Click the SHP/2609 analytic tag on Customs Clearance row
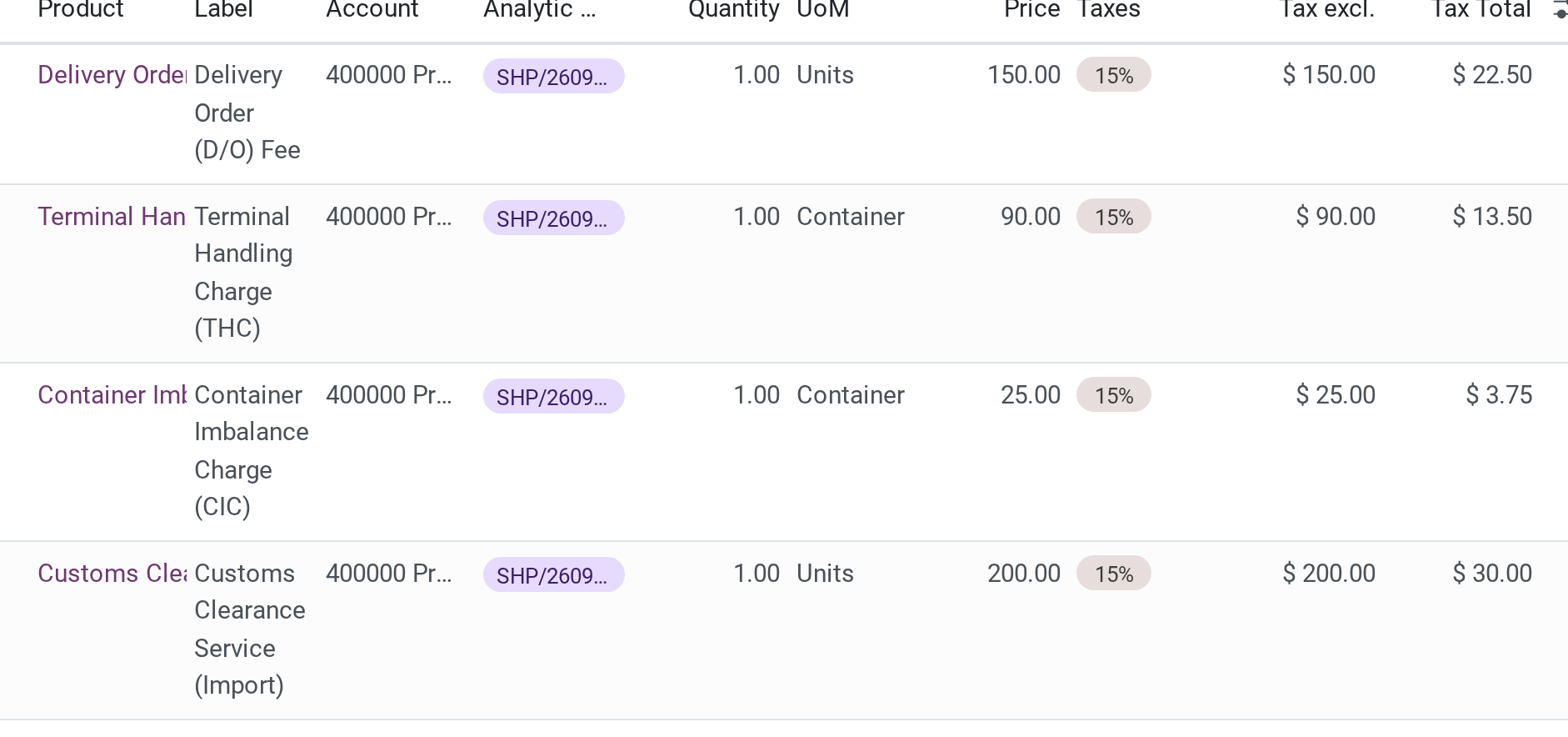The width and height of the screenshot is (1568, 737). (x=553, y=574)
